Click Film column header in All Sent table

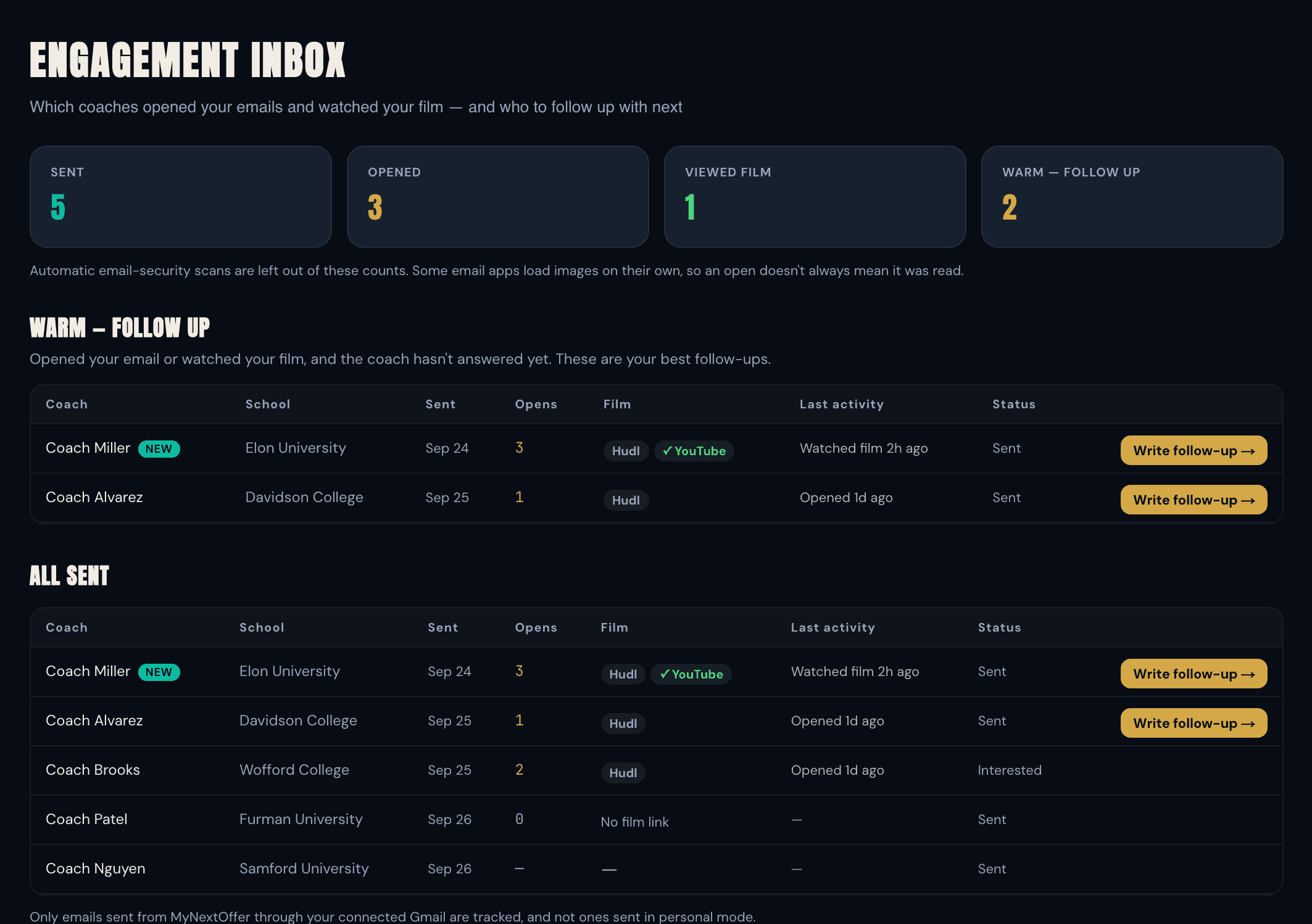coord(614,627)
